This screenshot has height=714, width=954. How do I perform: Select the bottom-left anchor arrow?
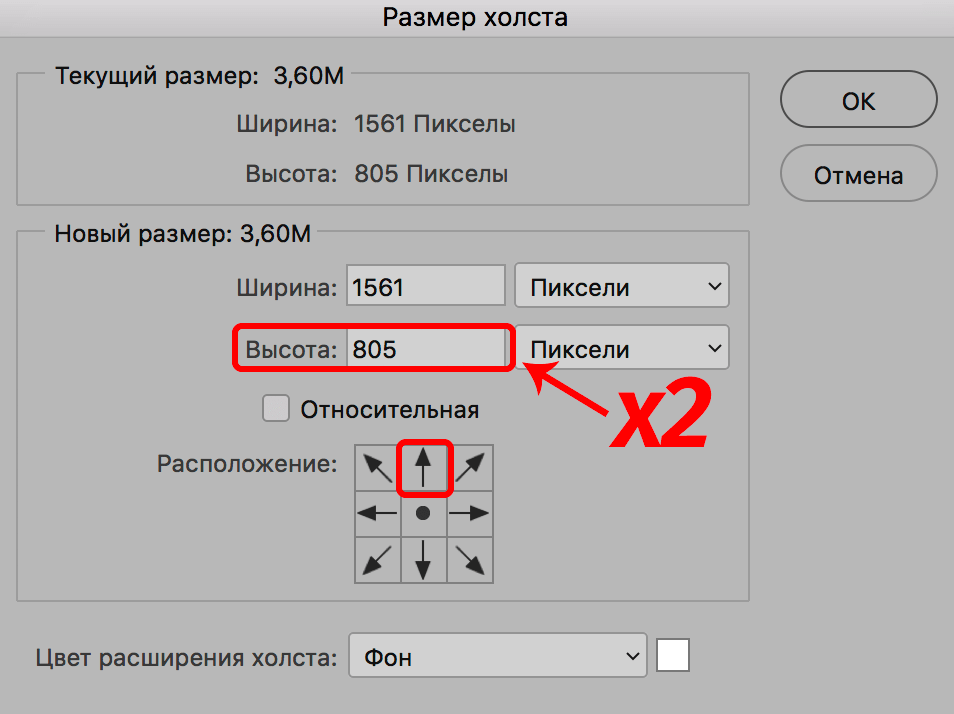(377, 559)
